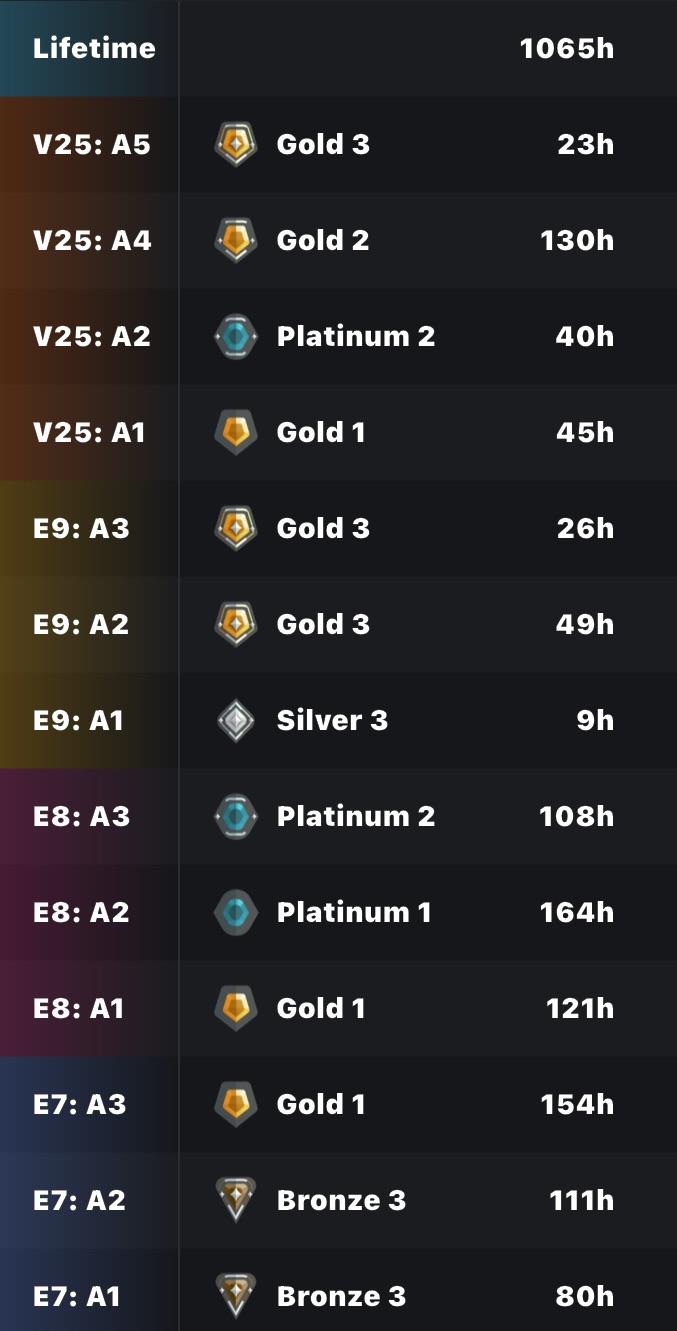Select the Lifetime row label
Image resolution: width=677 pixels, height=1331 pixels.
94,48
